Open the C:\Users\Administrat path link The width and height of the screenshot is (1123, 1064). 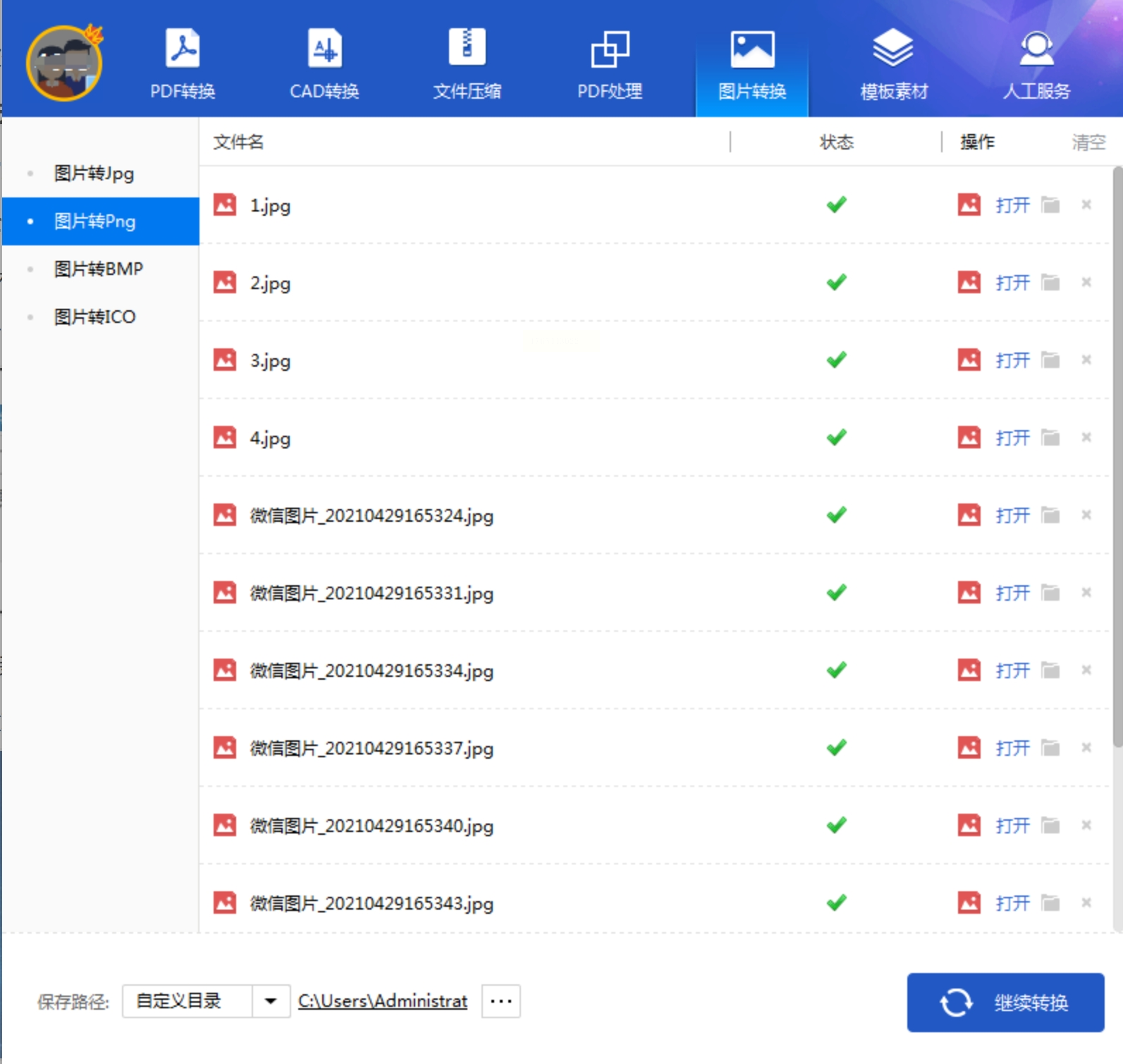(382, 1001)
